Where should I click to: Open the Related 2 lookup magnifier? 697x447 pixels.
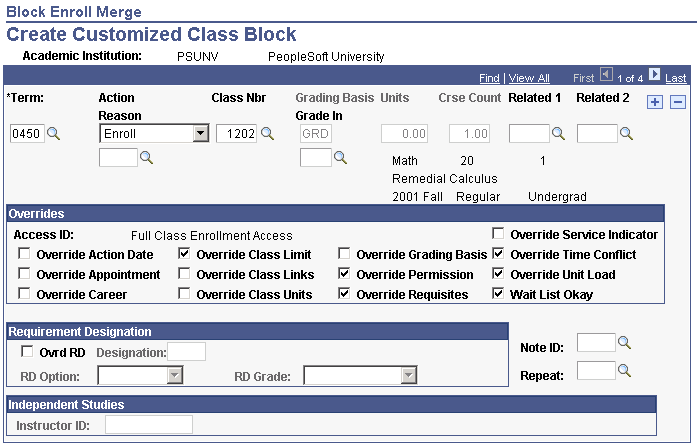click(626, 133)
